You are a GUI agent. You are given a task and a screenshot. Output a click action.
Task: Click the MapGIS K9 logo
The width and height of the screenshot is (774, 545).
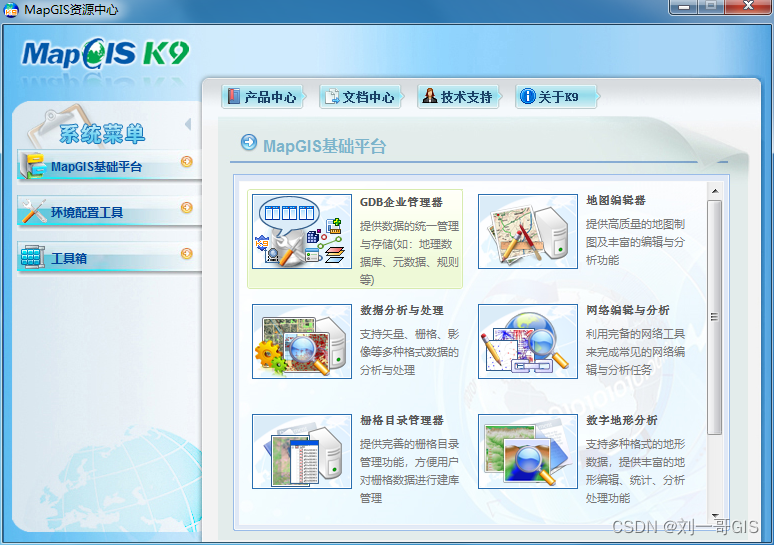[105, 53]
